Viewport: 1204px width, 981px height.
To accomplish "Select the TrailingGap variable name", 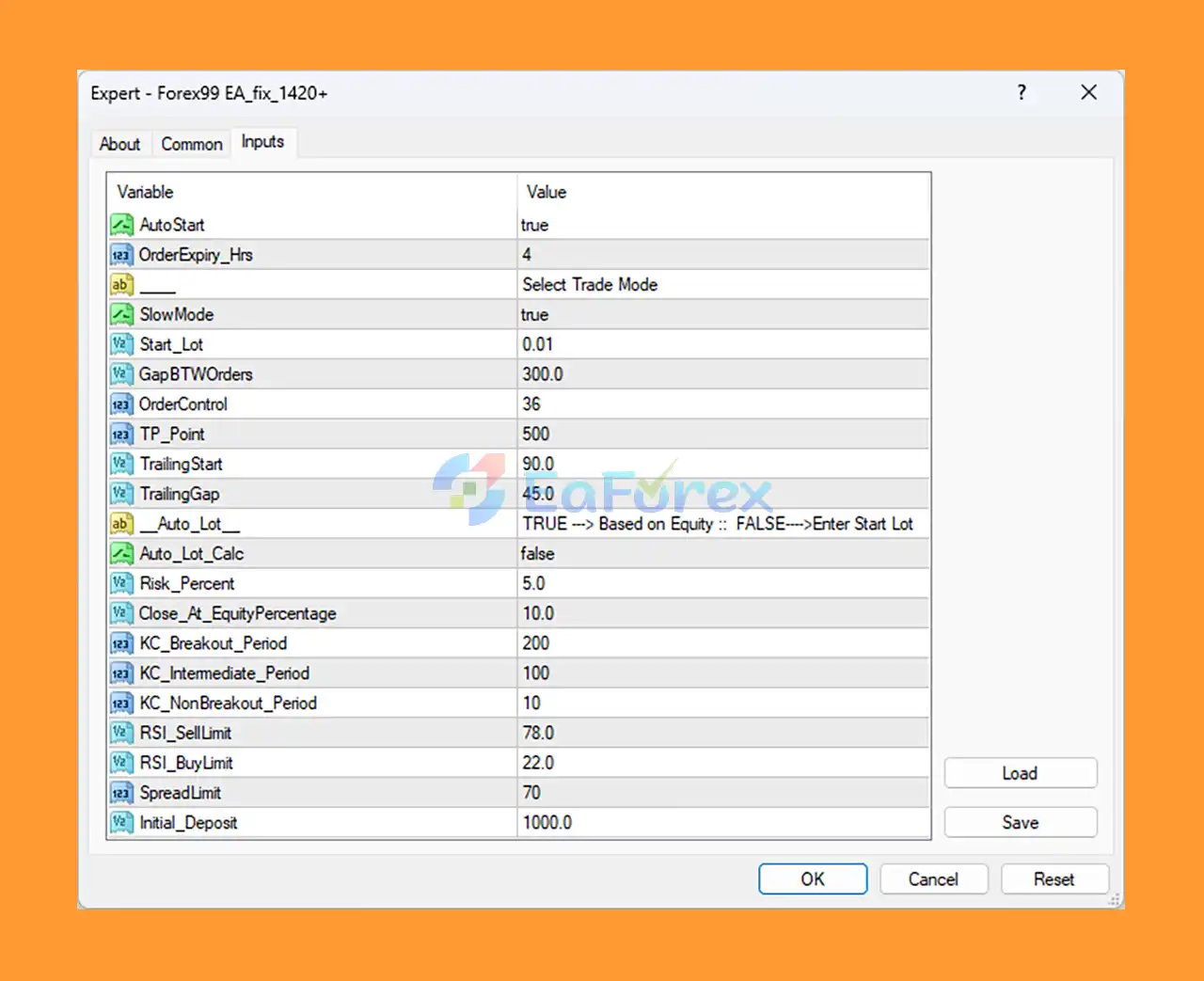I will [180, 494].
